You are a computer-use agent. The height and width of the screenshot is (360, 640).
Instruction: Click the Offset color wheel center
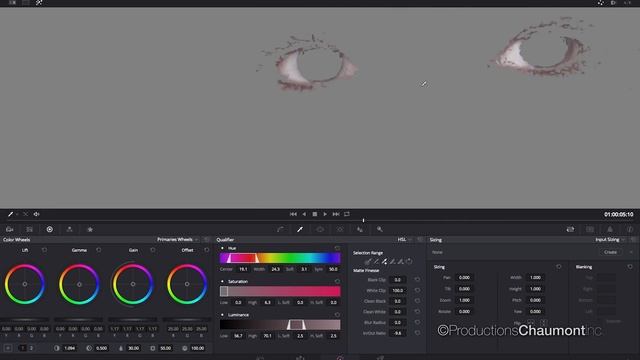point(187,284)
